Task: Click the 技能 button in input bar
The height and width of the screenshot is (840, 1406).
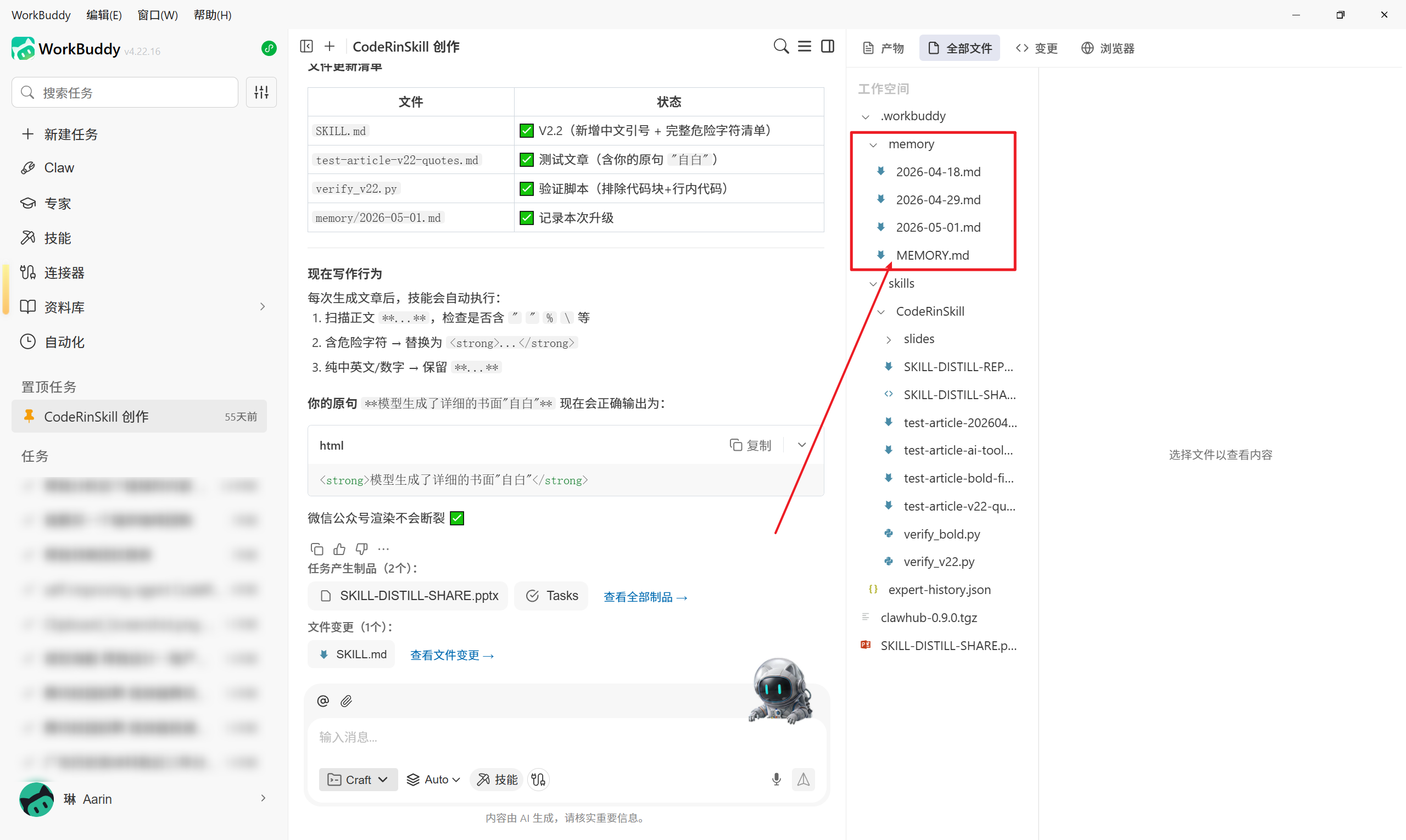Action: (496, 780)
